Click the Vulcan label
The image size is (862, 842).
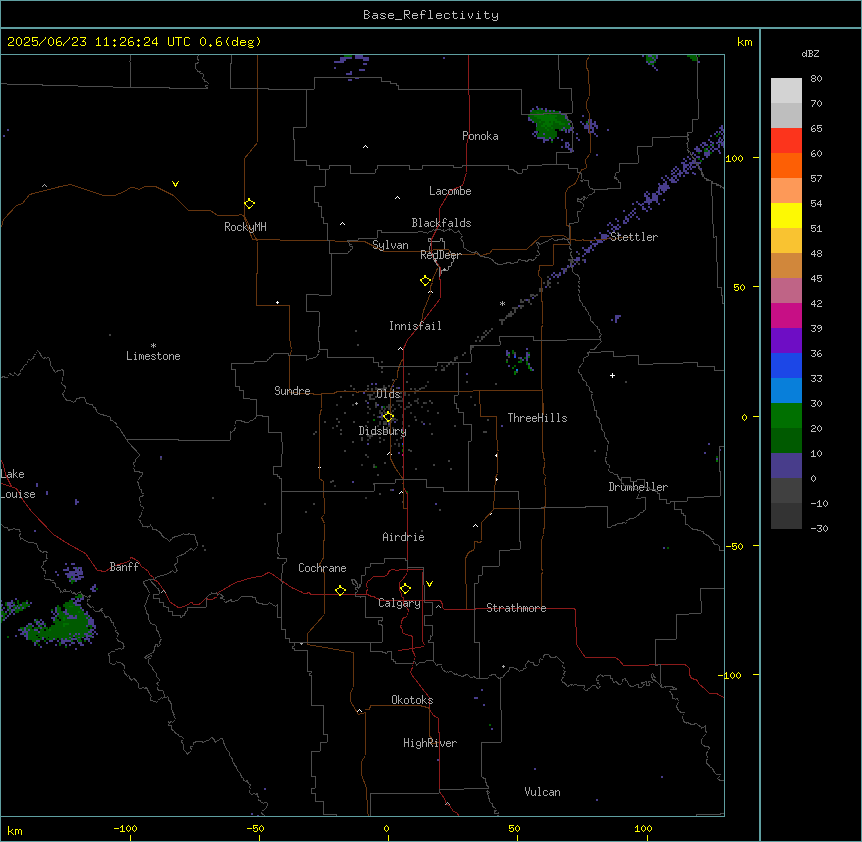coord(543,792)
